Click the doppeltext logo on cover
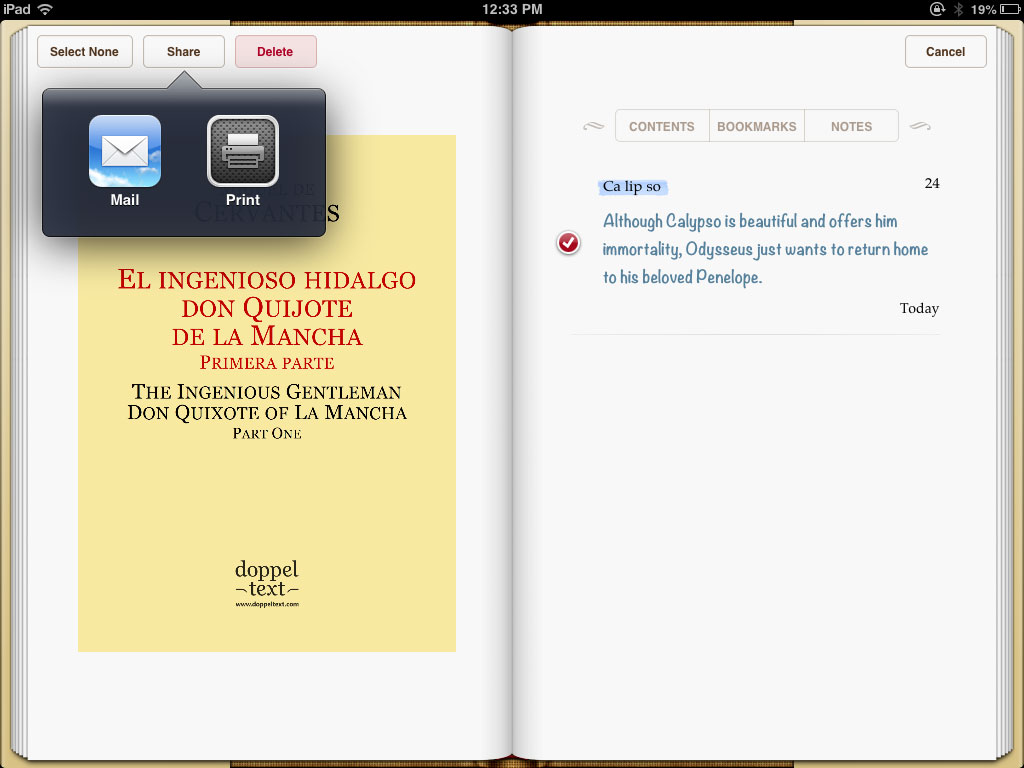 tap(267, 583)
